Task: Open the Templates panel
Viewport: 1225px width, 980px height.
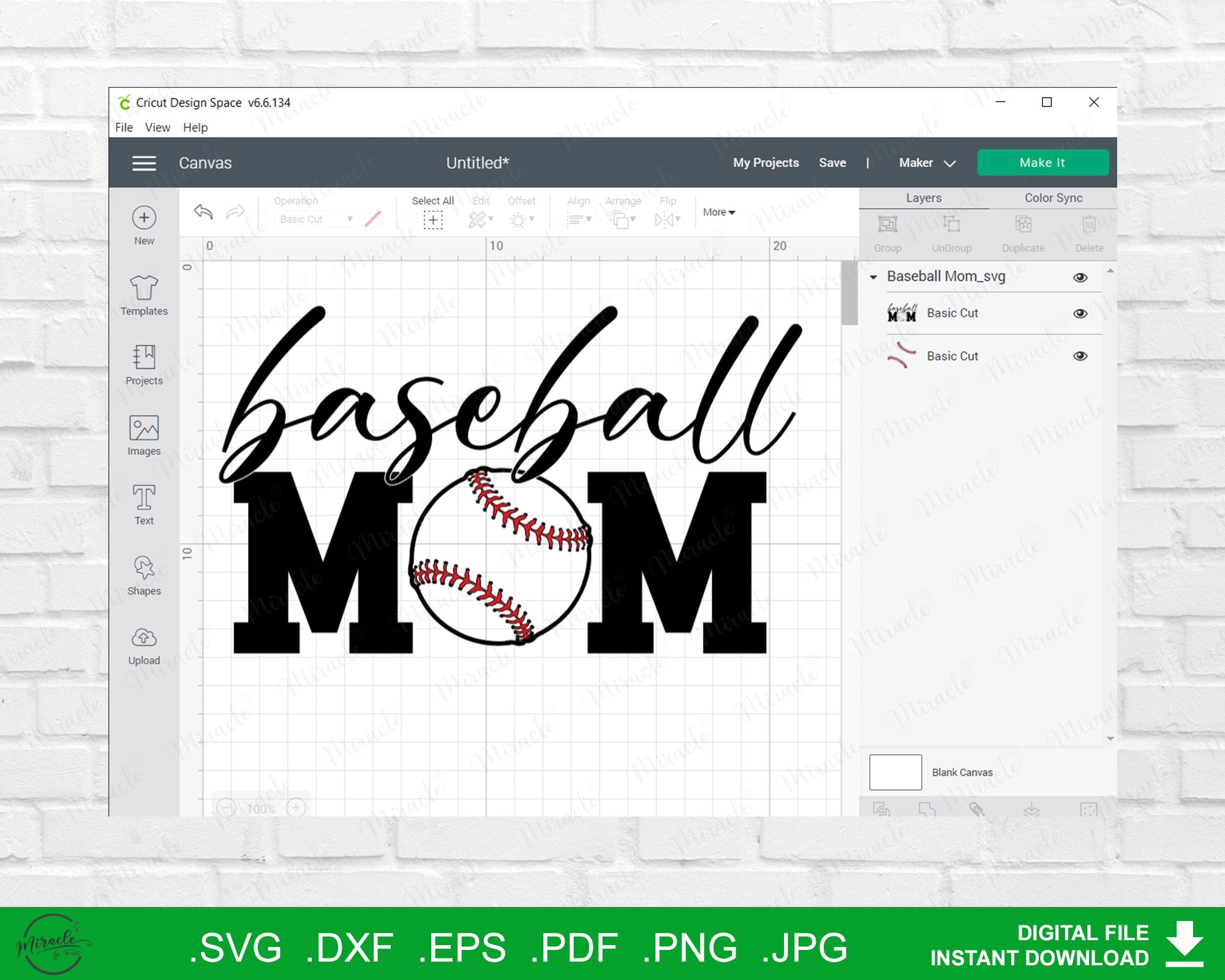Action: click(x=144, y=294)
